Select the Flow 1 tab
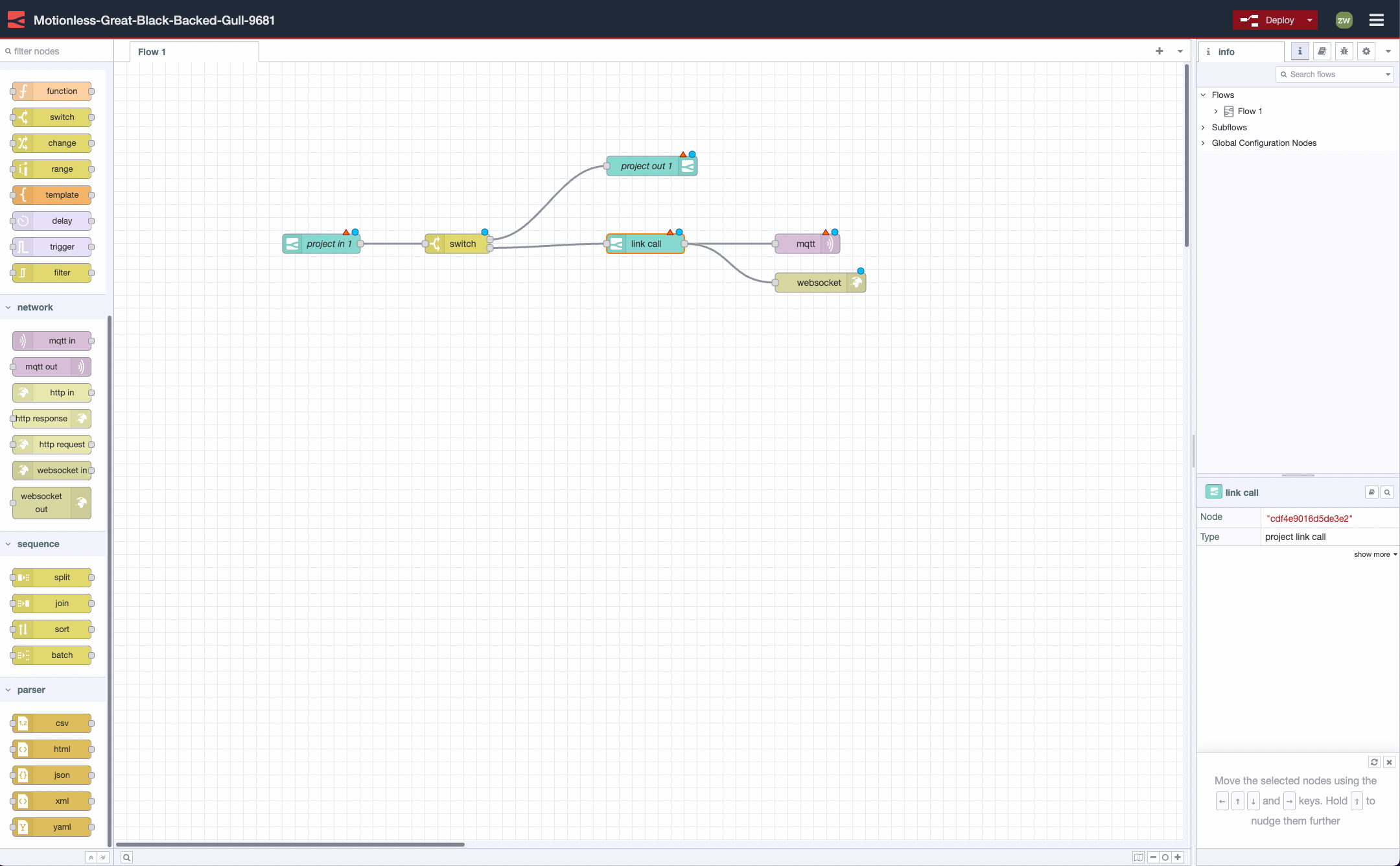This screenshot has width=1400, height=866. pyautogui.click(x=152, y=52)
